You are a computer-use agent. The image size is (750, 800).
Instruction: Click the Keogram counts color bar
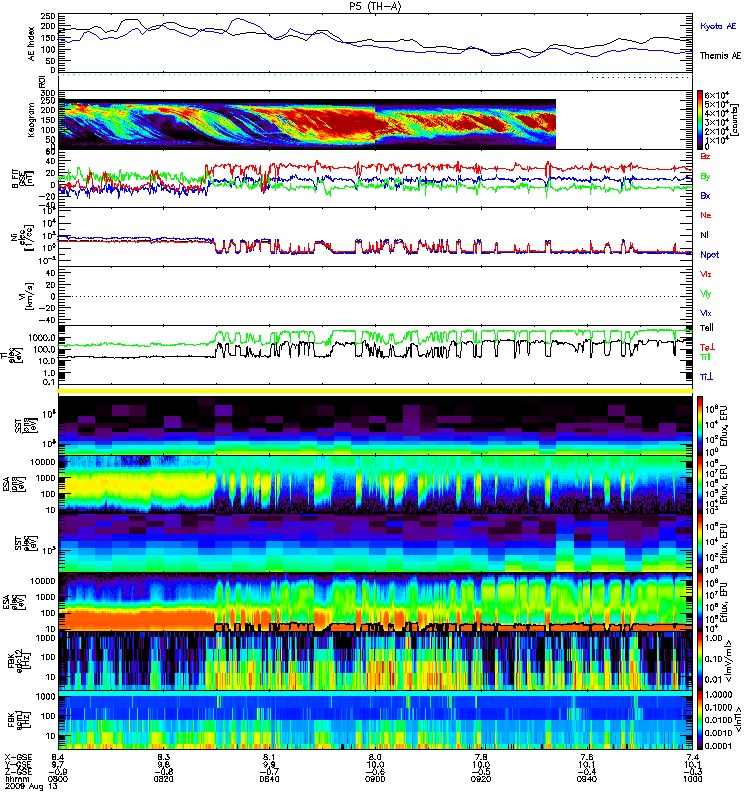pos(700,120)
